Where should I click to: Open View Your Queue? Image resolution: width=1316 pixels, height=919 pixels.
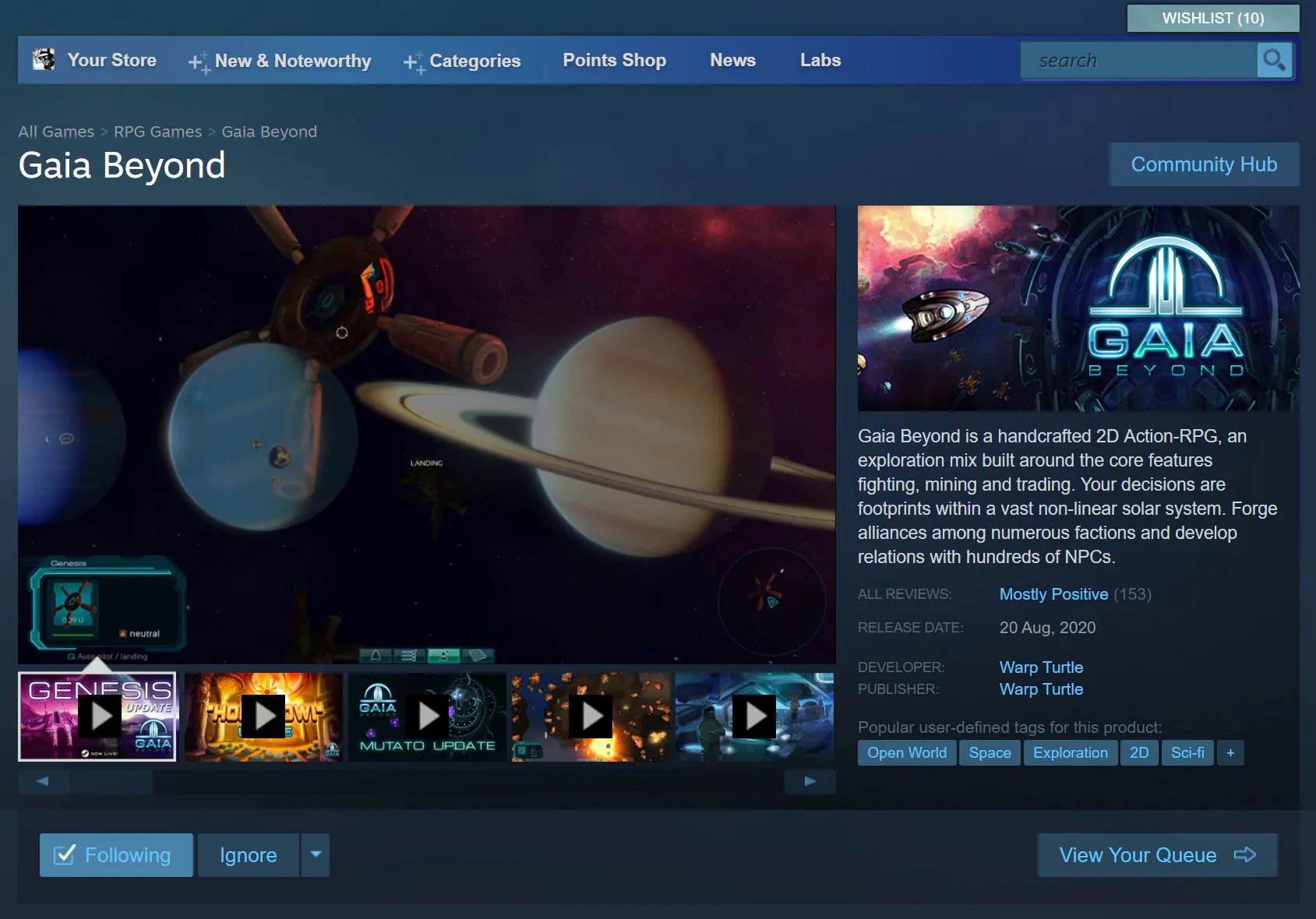pos(1158,855)
